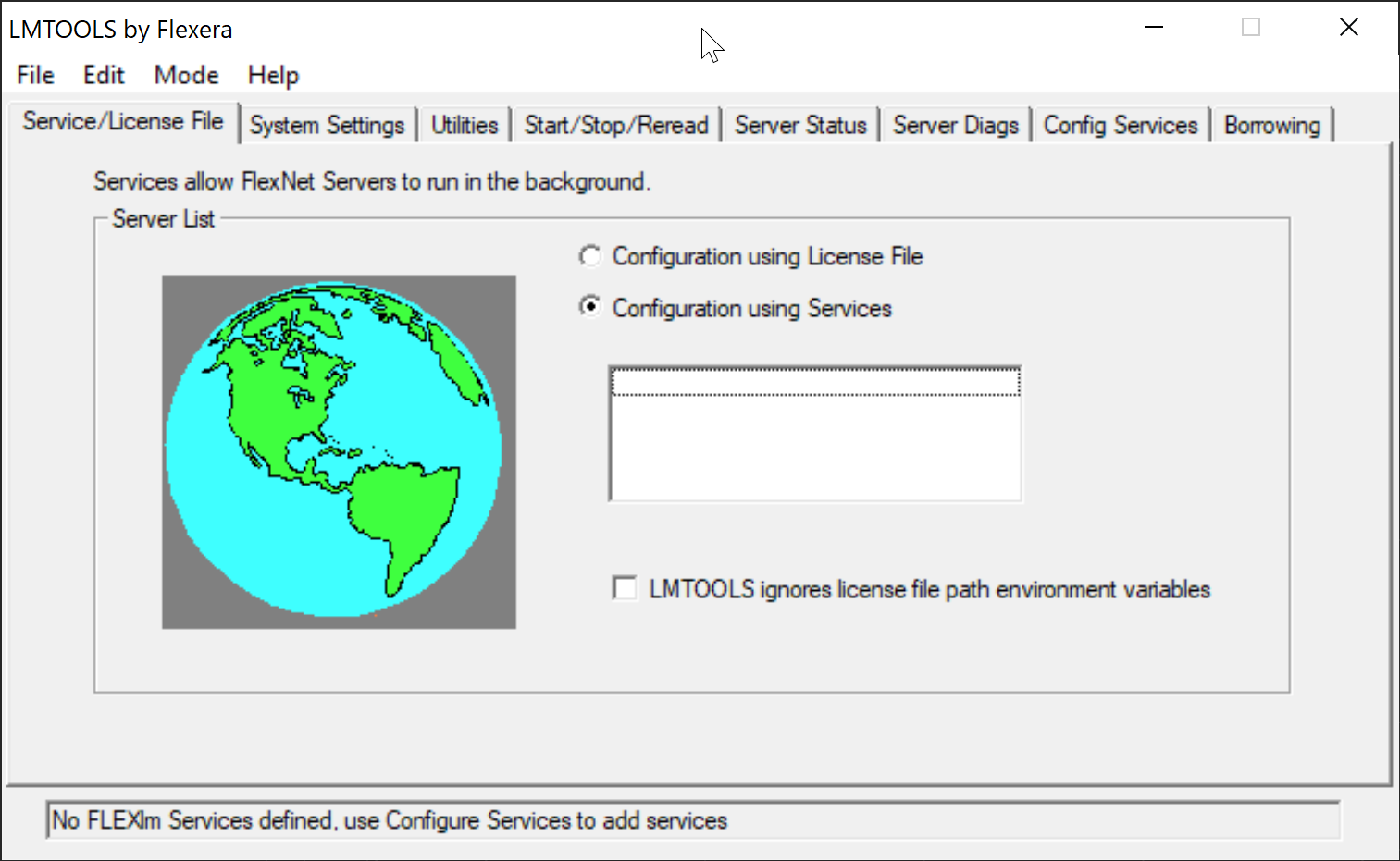Select the Server Diags tab
The height and width of the screenshot is (861, 1400).
point(956,125)
